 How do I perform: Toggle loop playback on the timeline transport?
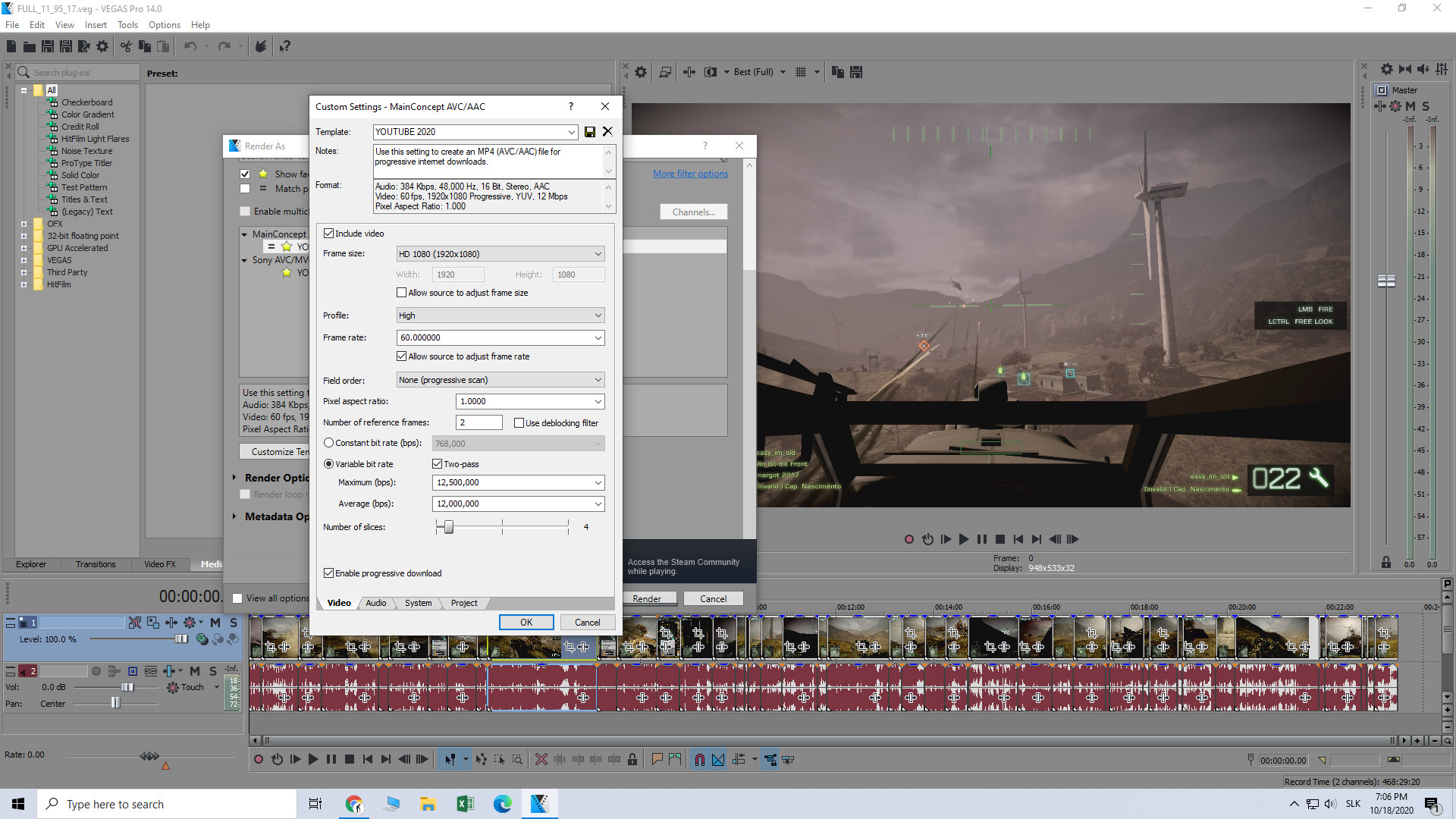click(277, 759)
